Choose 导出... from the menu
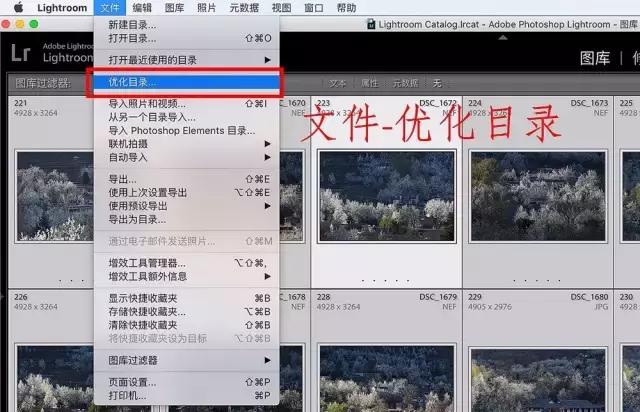The height and width of the screenshot is (412, 640). [x=187, y=179]
